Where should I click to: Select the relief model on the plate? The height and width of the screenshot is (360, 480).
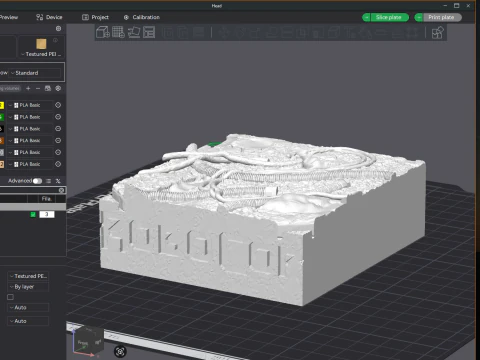262,220
